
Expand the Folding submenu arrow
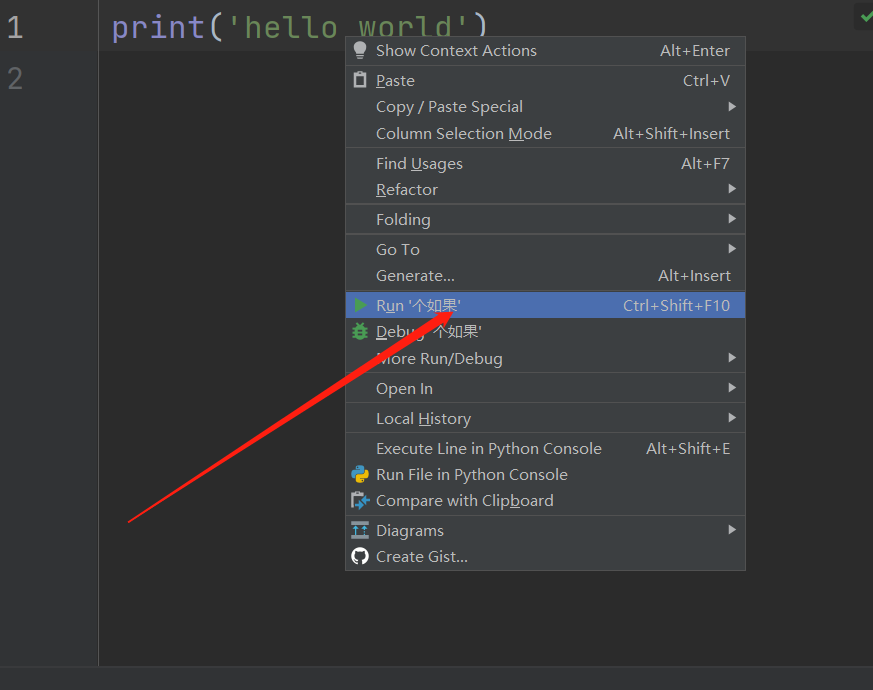(x=732, y=219)
